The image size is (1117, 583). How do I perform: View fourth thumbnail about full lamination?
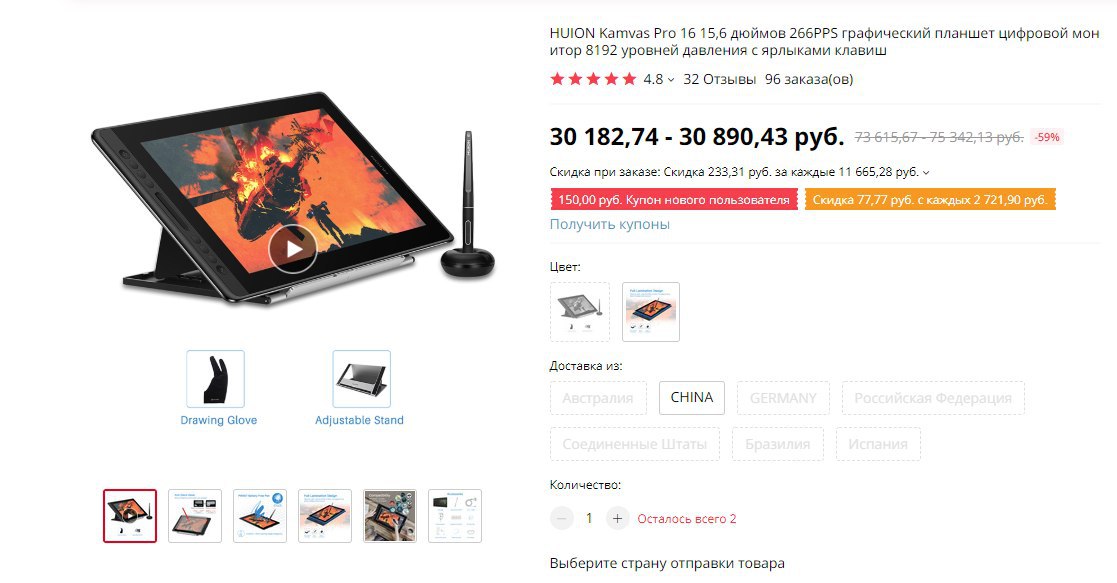click(325, 516)
